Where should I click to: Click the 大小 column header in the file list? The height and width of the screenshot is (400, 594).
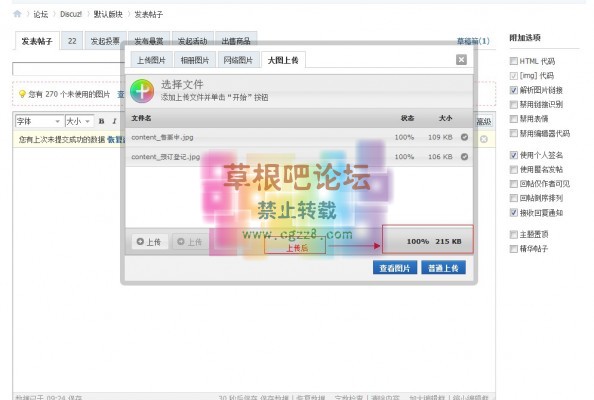click(445, 118)
